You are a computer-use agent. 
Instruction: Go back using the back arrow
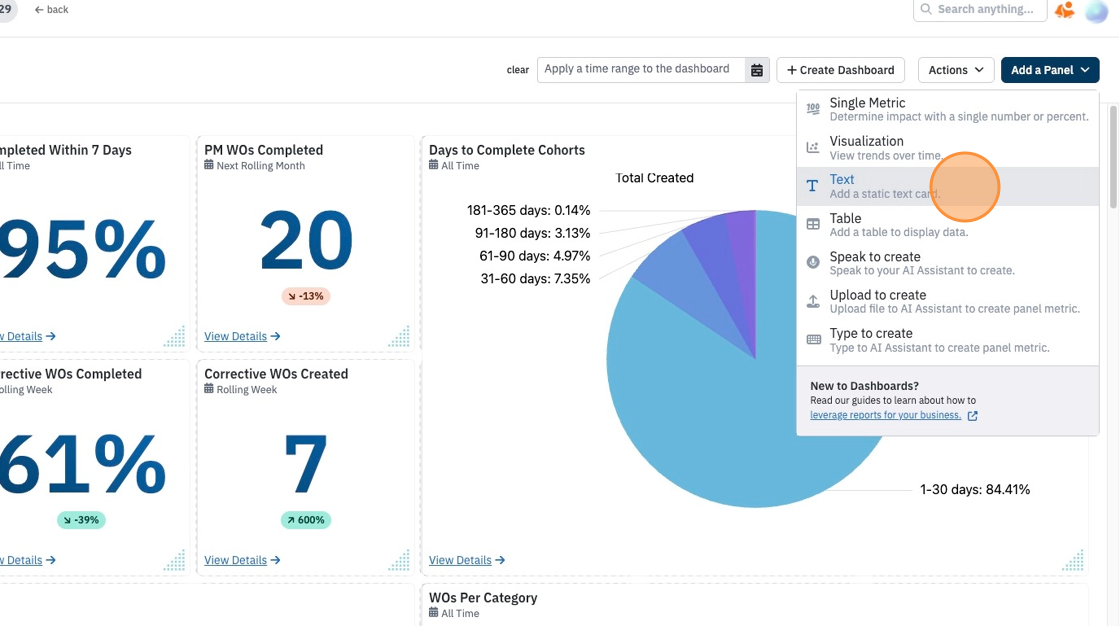(x=51, y=9)
